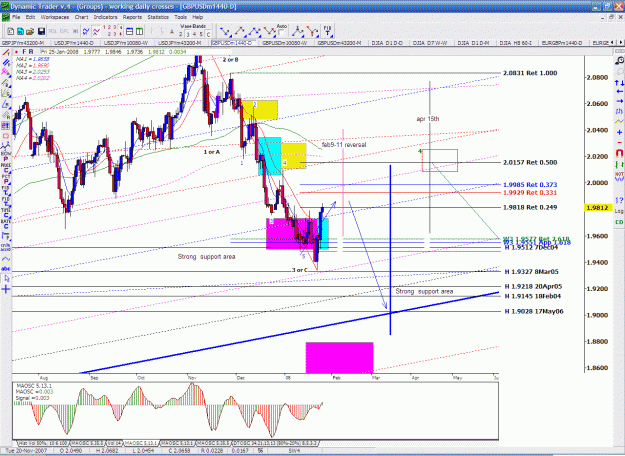Click the F button above the chart
The height and width of the screenshot is (456, 625).
24,52
